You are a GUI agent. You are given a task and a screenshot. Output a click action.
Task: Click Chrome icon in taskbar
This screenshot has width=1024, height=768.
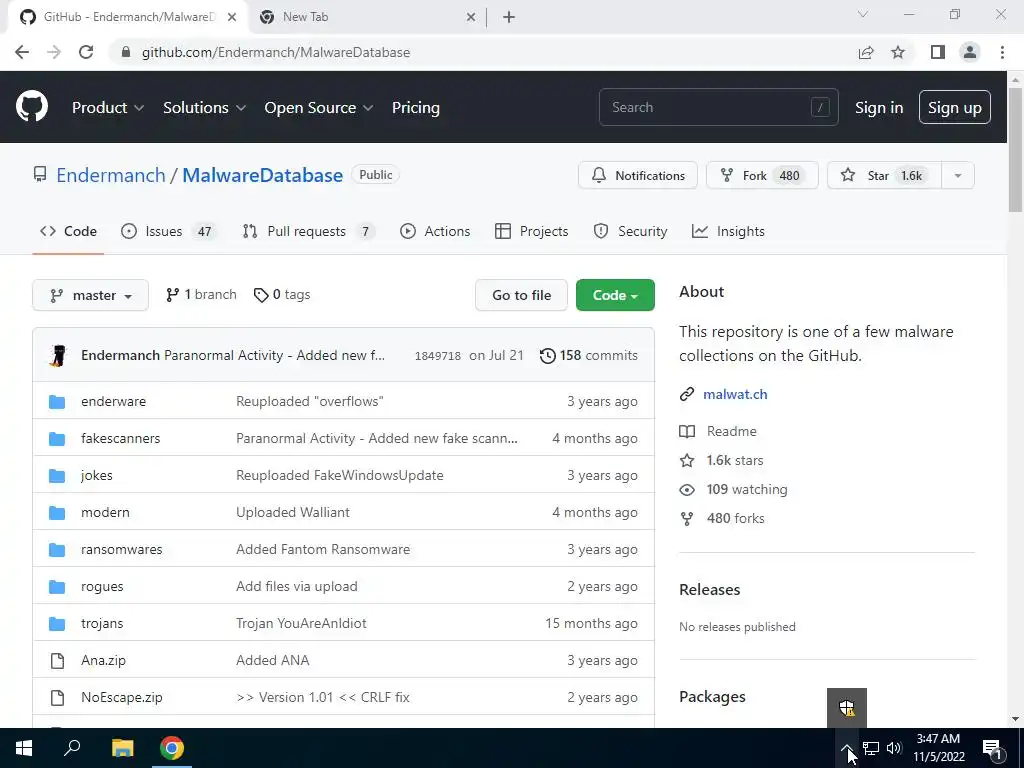(172, 748)
